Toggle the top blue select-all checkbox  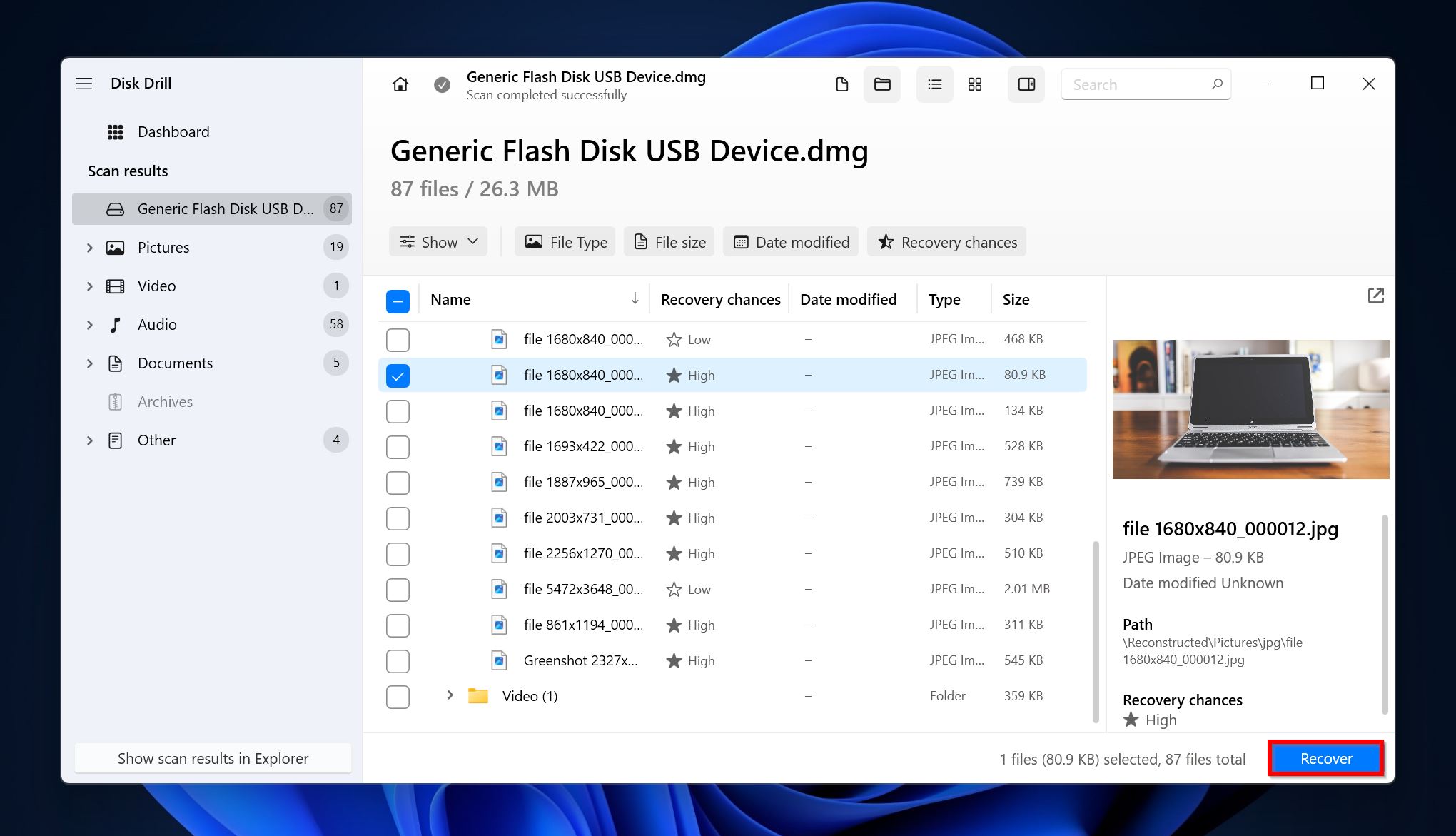pos(397,300)
